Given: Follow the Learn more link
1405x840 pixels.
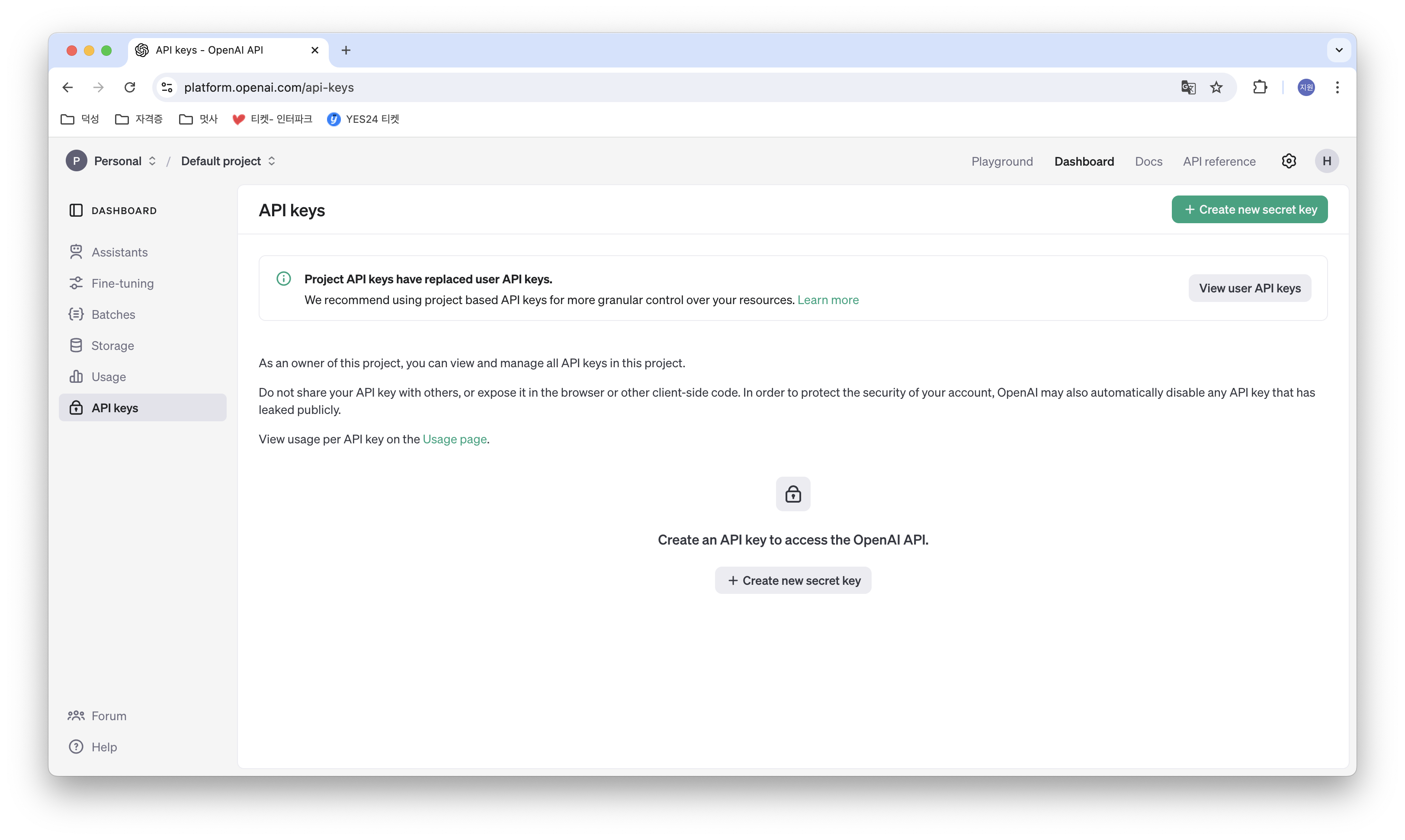Looking at the screenshot, I should (x=828, y=300).
